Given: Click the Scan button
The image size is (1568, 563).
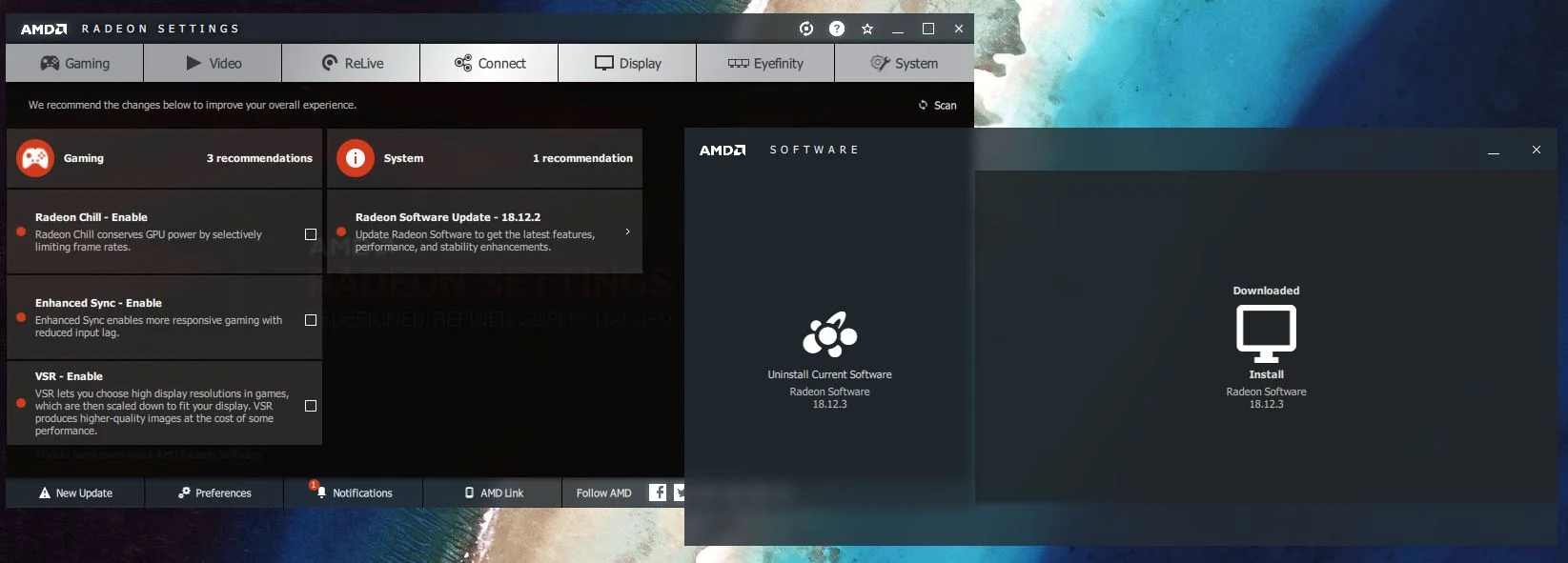Looking at the screenshot, I should [938, 105].
